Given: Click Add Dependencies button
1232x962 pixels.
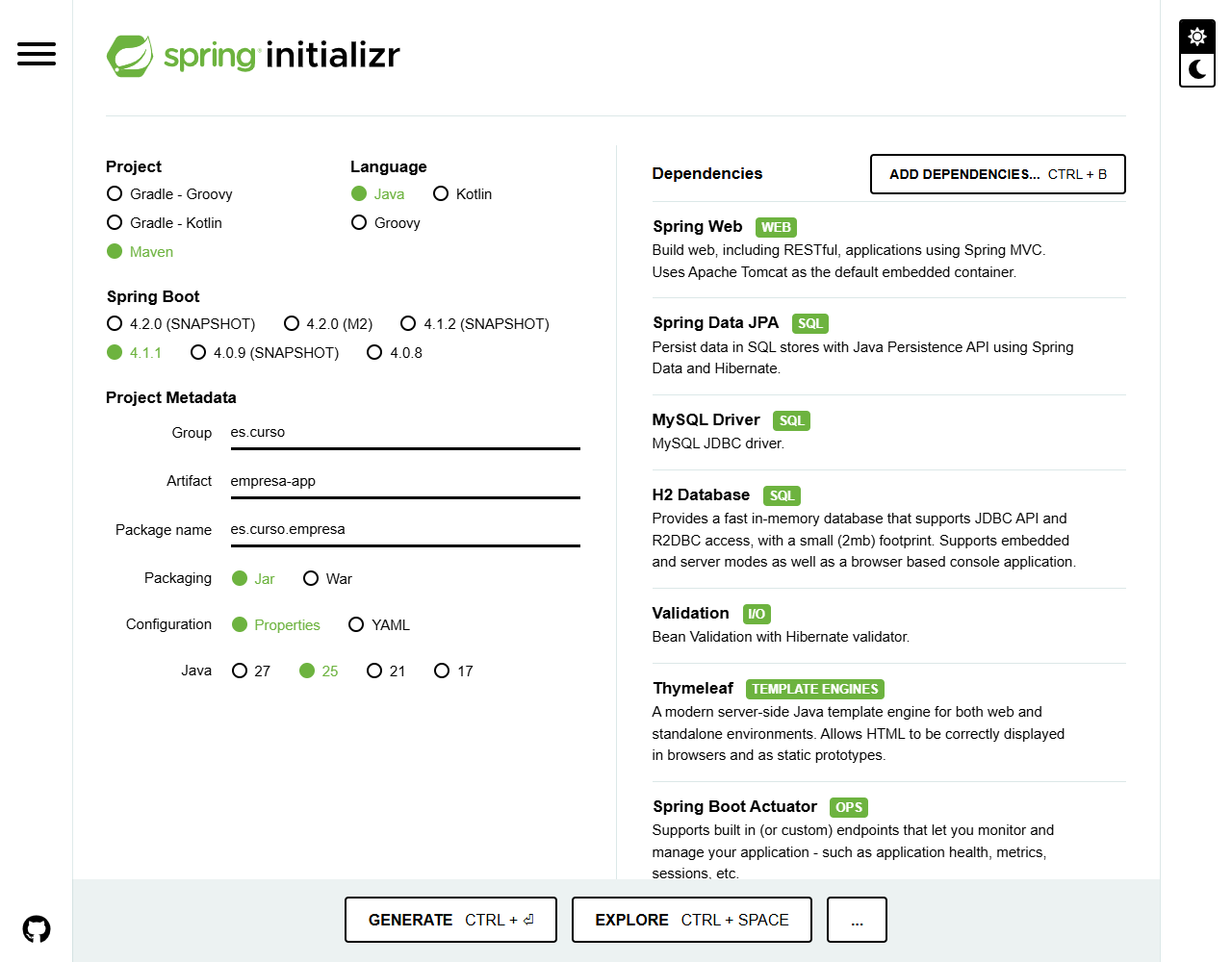Looking at the screenshot, I should 998,174.
